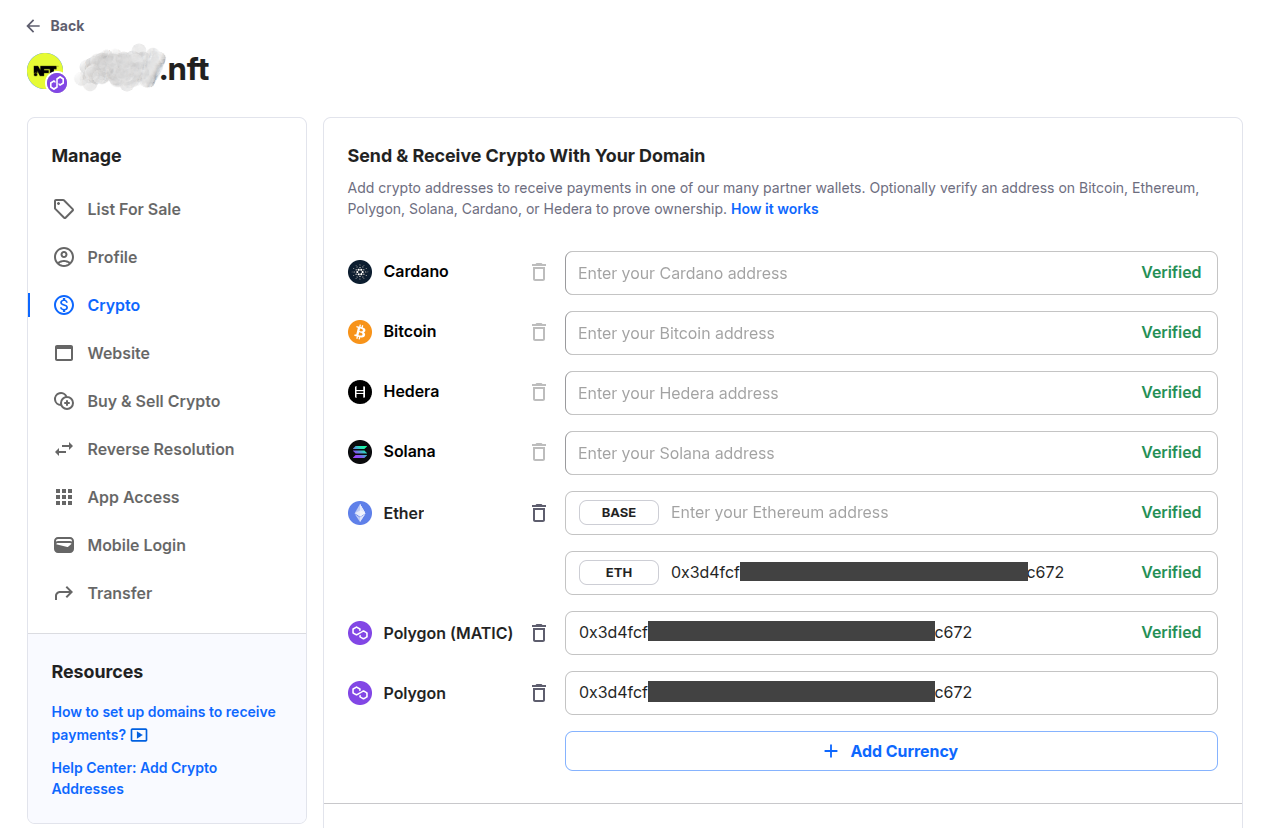Image resolution: width=1273 pixels, height=828 pixels.
Task: Click the NFT domain avatar logo
Action: tap(46, 71)
